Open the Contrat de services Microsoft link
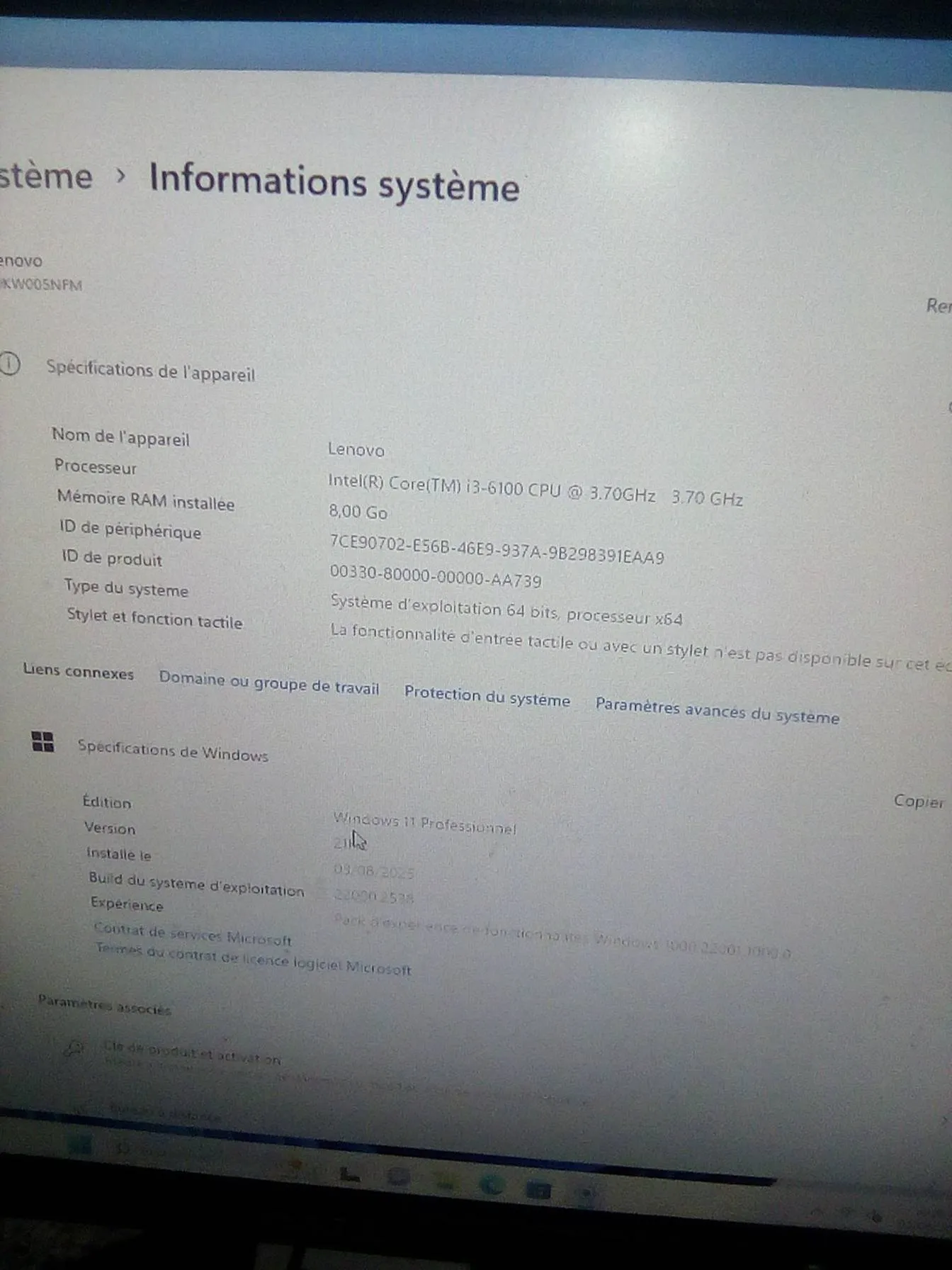Viewport: 952px width, 1270px height. coord(193,934)
